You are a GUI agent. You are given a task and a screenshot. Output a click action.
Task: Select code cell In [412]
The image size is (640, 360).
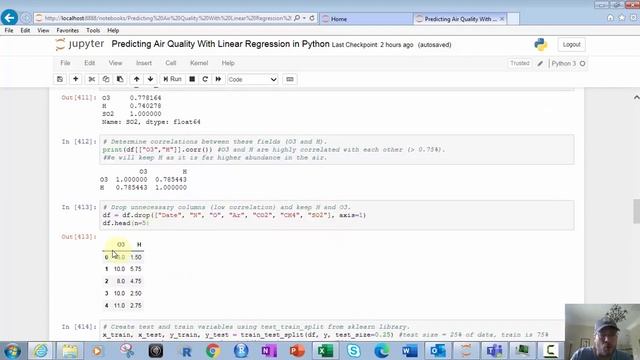337,150
